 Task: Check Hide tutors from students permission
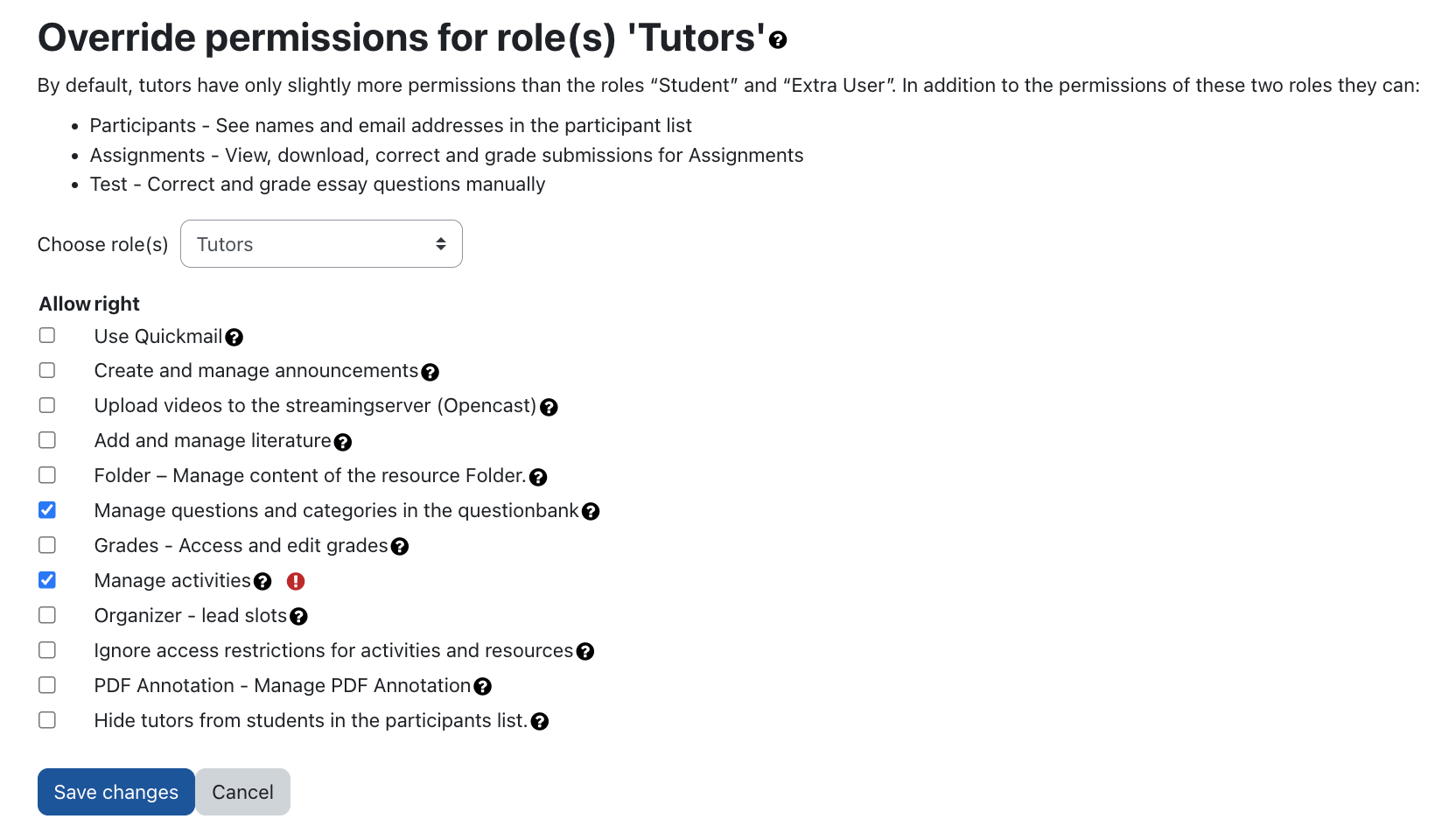point(46,719)
